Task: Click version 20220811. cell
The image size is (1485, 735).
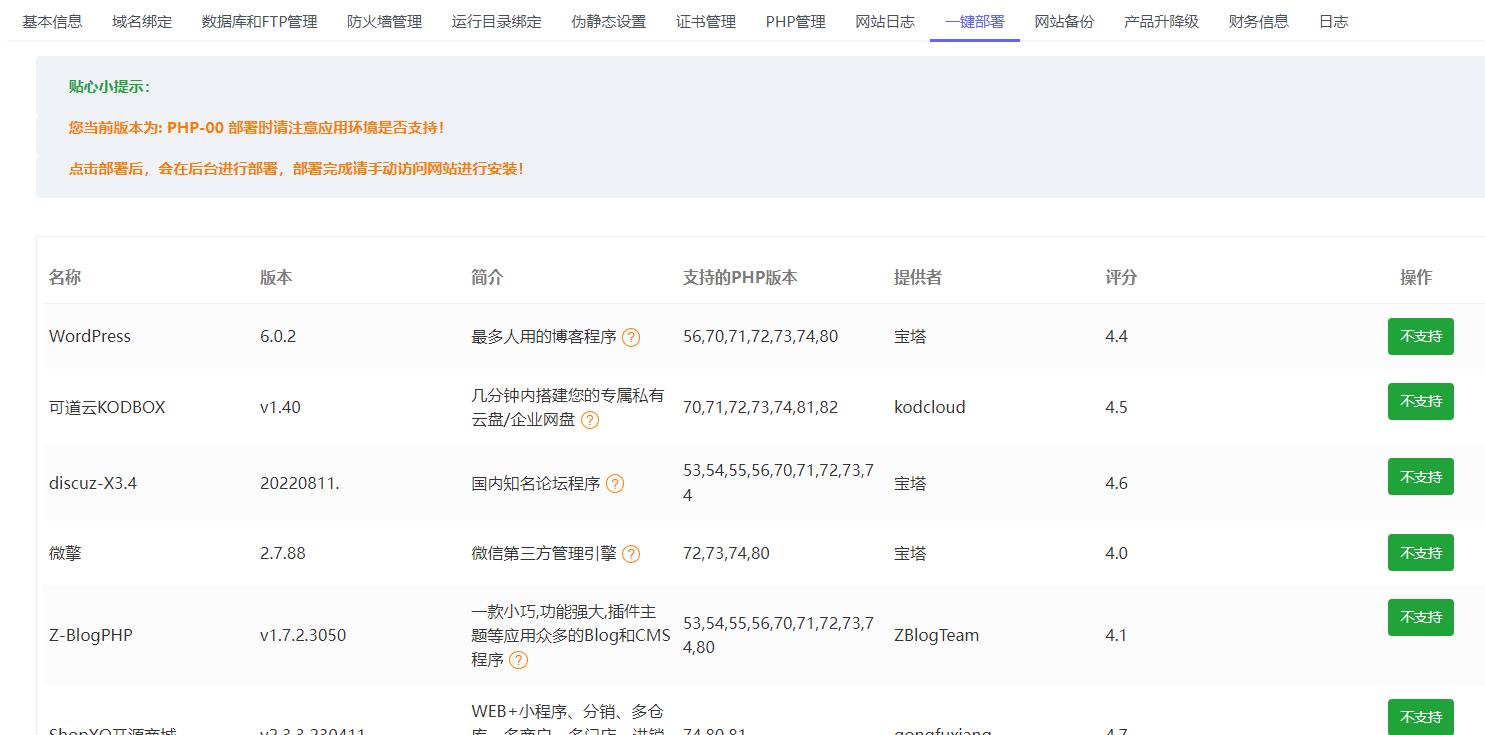Action: pos(300,483)
